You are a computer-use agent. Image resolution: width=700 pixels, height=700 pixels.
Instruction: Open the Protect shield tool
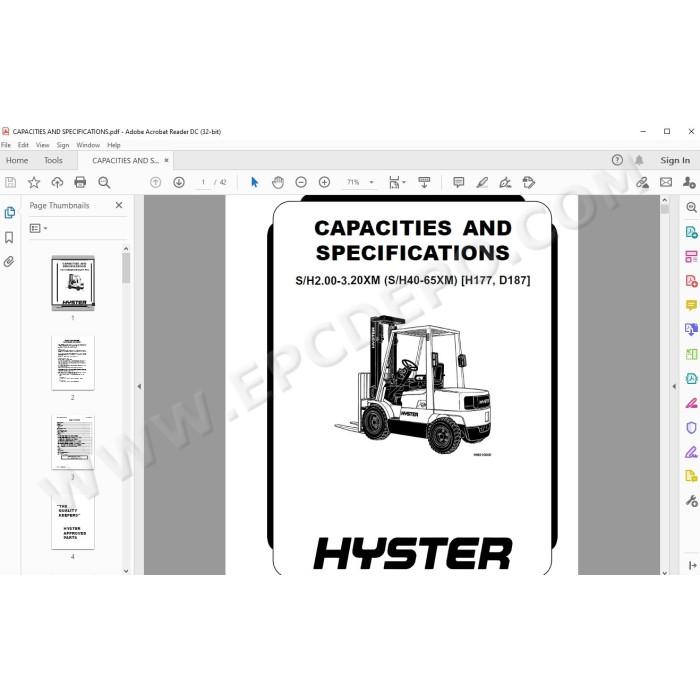point(691,428)
